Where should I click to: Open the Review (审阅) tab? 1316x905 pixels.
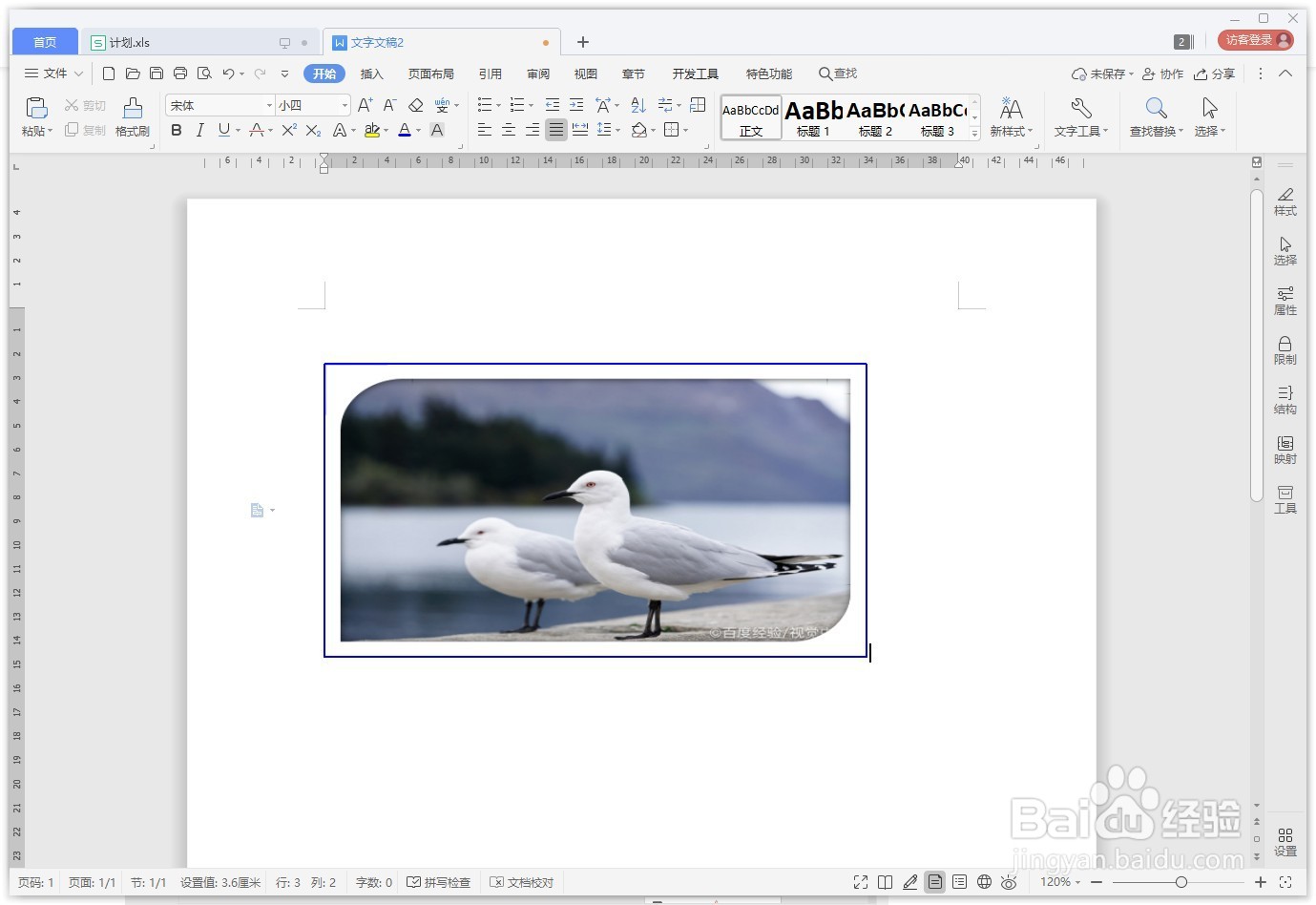coord(538,74)
